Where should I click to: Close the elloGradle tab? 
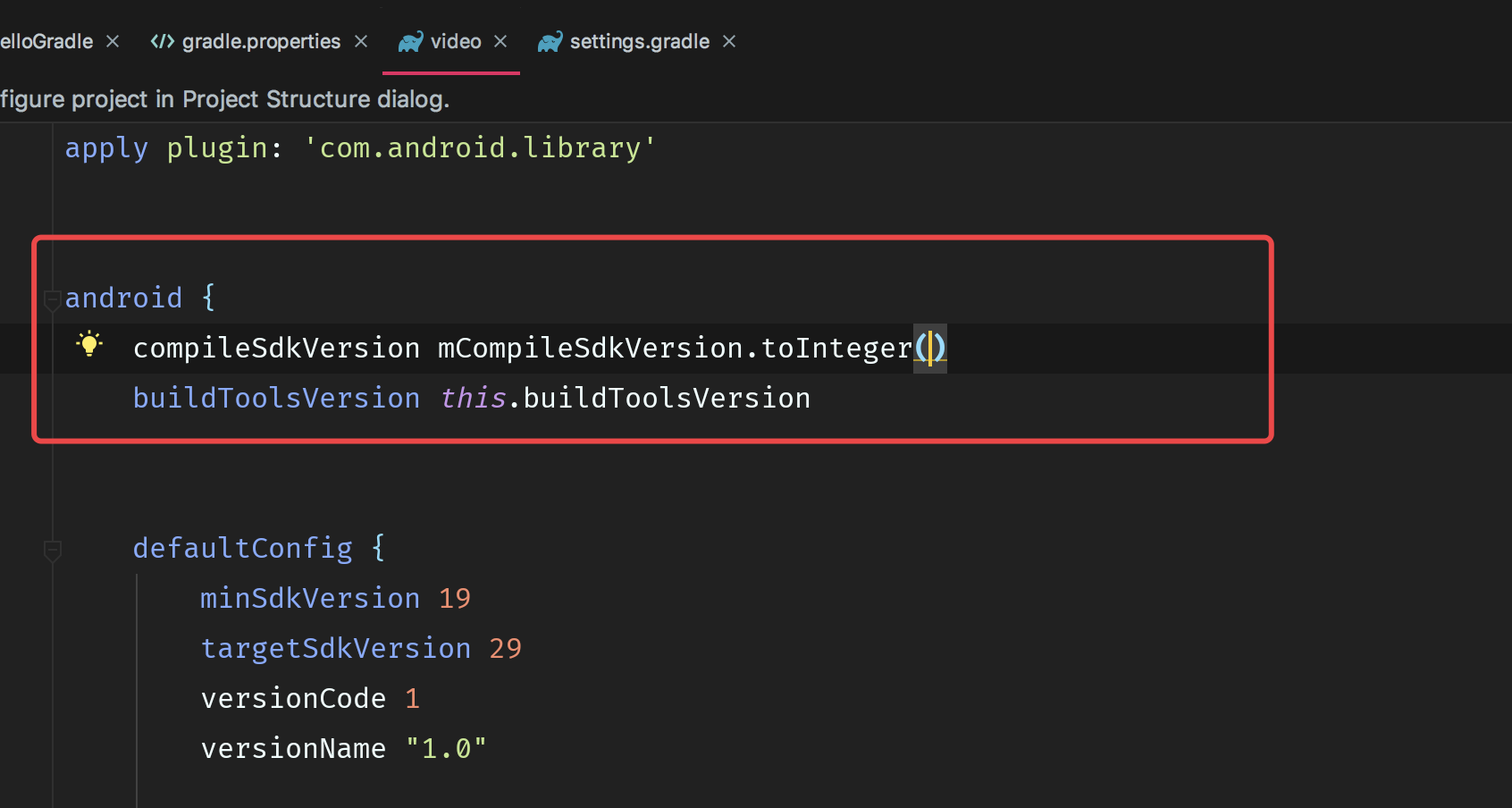click(x=113, y=41)
